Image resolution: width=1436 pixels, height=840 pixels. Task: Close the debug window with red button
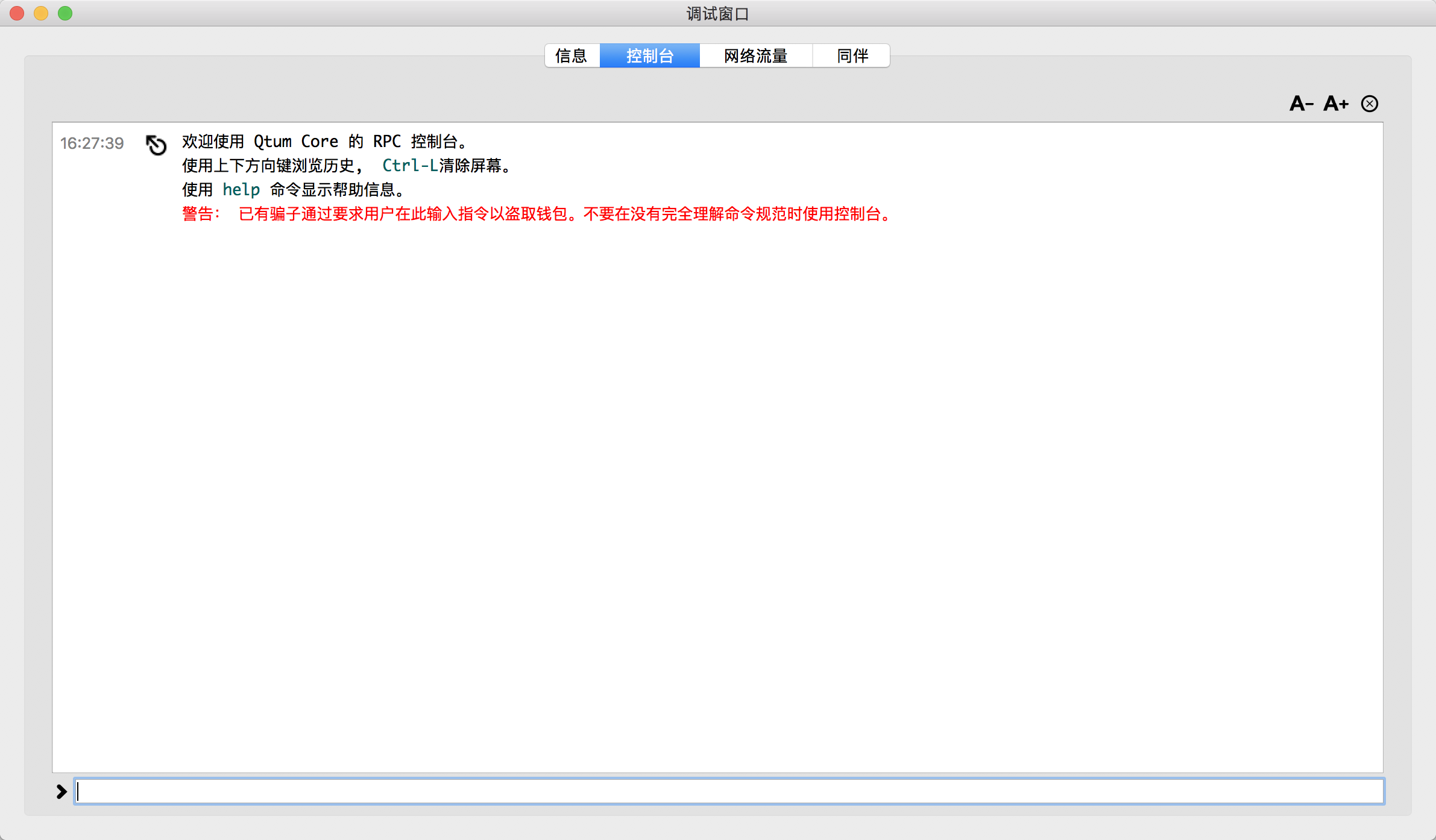(x=17, y=13)
